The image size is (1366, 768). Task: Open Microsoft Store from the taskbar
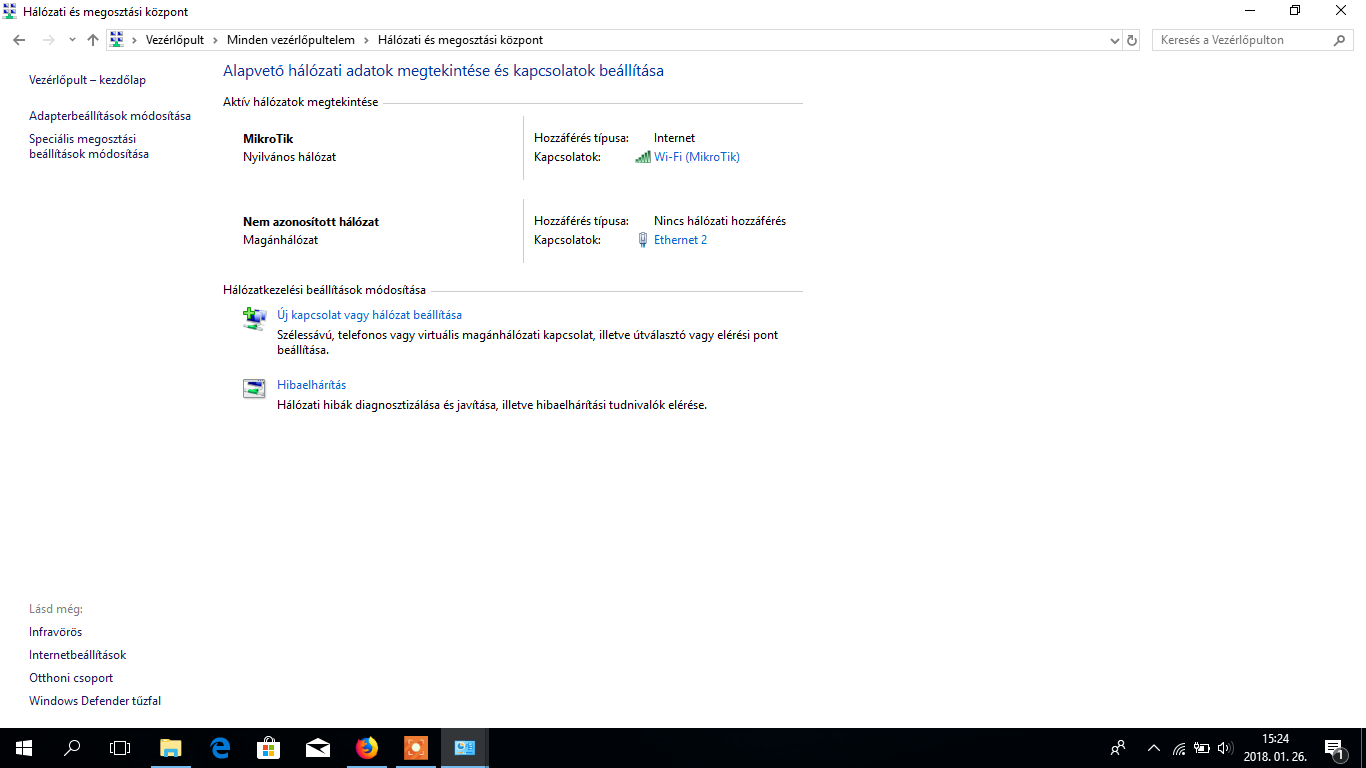click(269, 748)
